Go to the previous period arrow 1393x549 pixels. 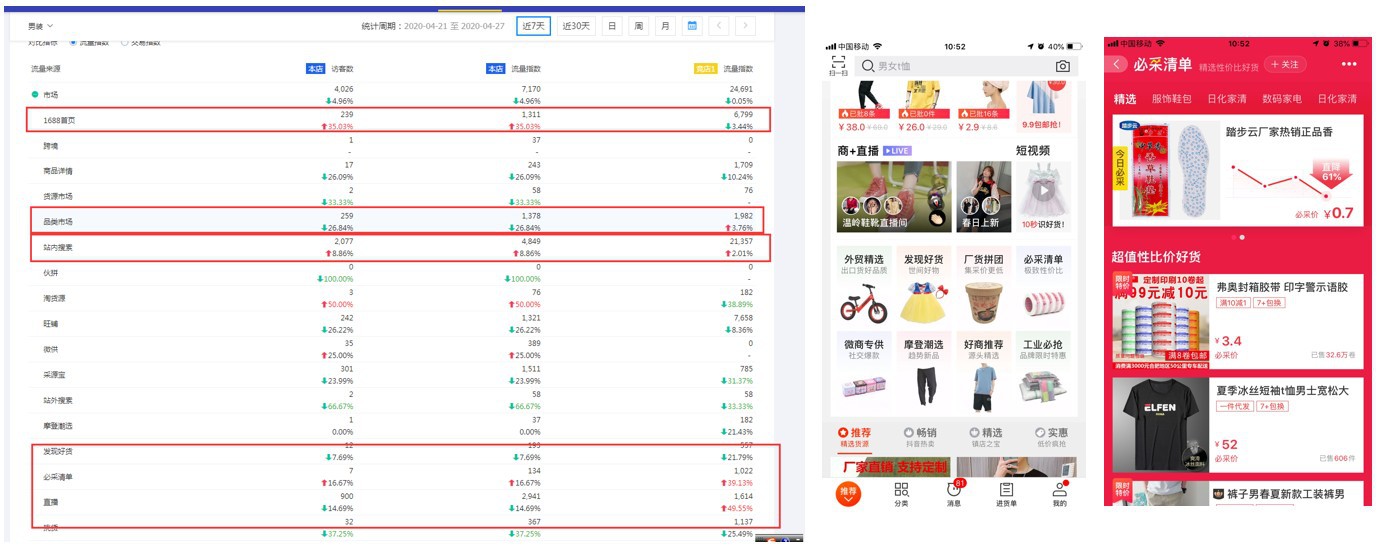click(x=719, y=26)
